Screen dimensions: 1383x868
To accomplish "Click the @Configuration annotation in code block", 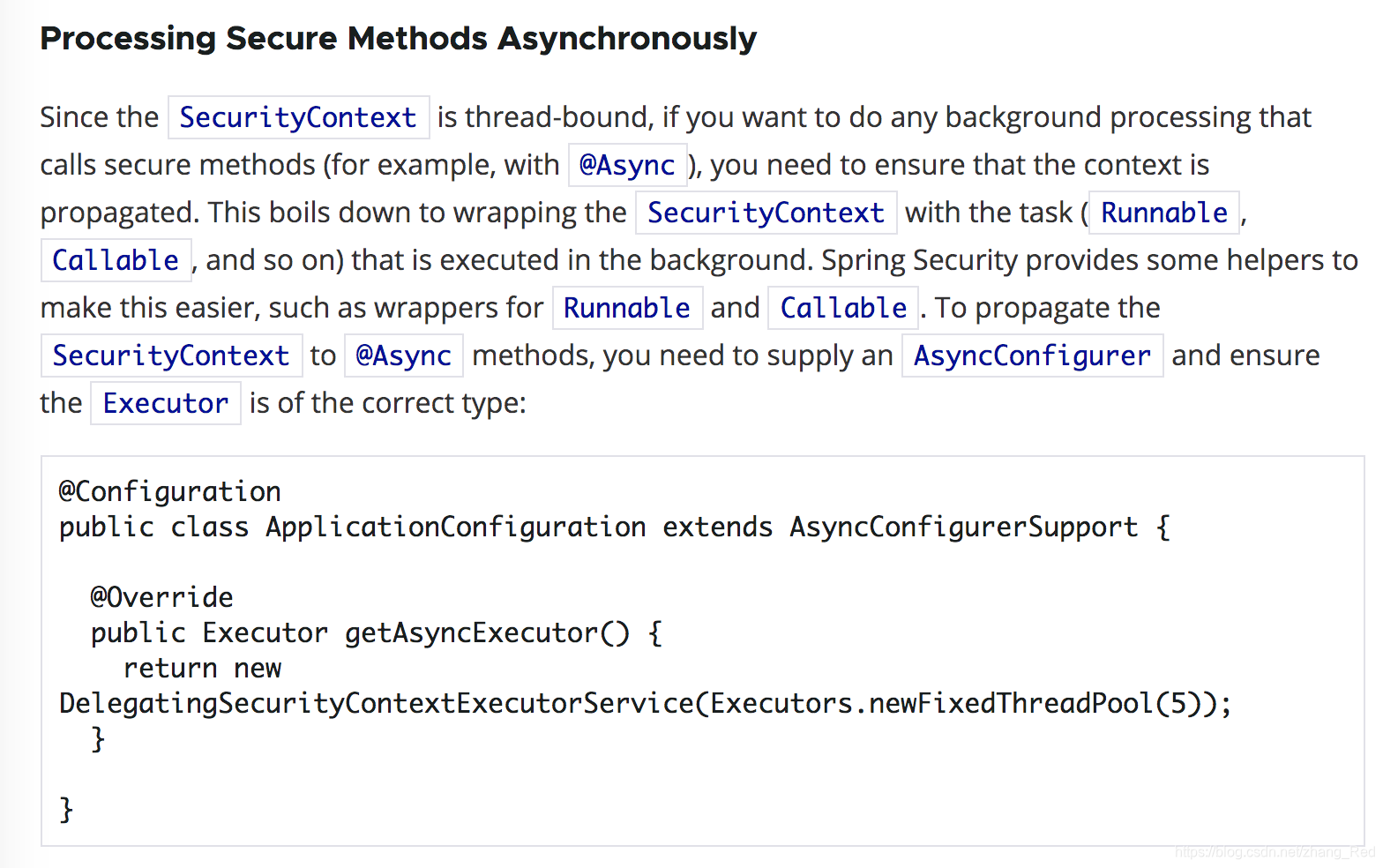I will (170, 491).
